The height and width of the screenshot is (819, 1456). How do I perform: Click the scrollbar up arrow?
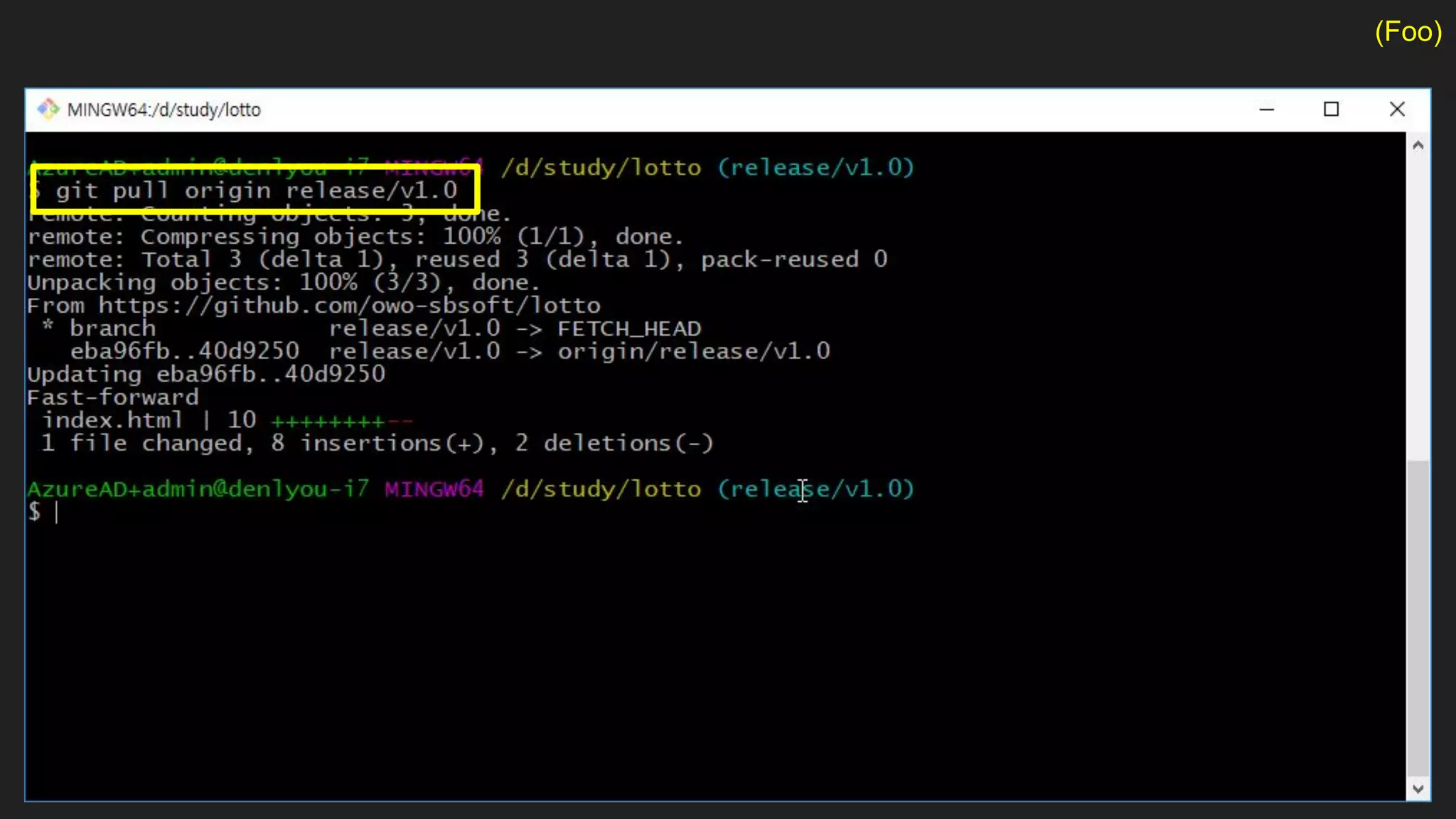click(x=1418, y=146)
